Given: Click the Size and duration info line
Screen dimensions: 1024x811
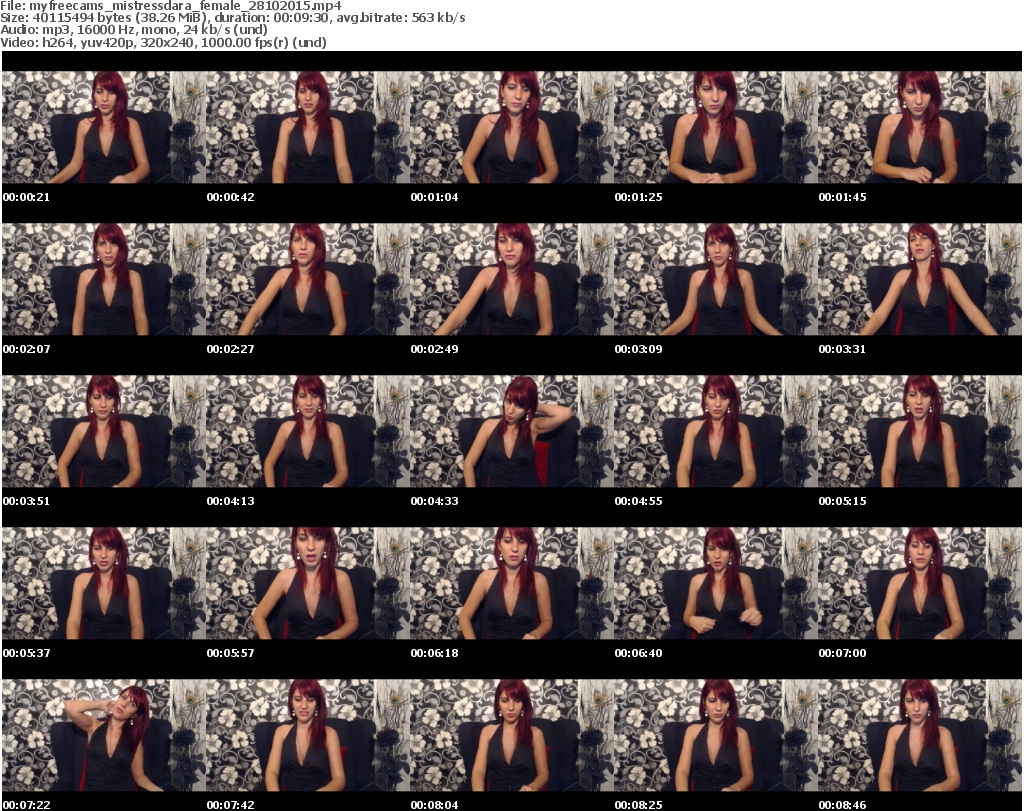Looking at the screenshot, I should (x=232, y=18).
